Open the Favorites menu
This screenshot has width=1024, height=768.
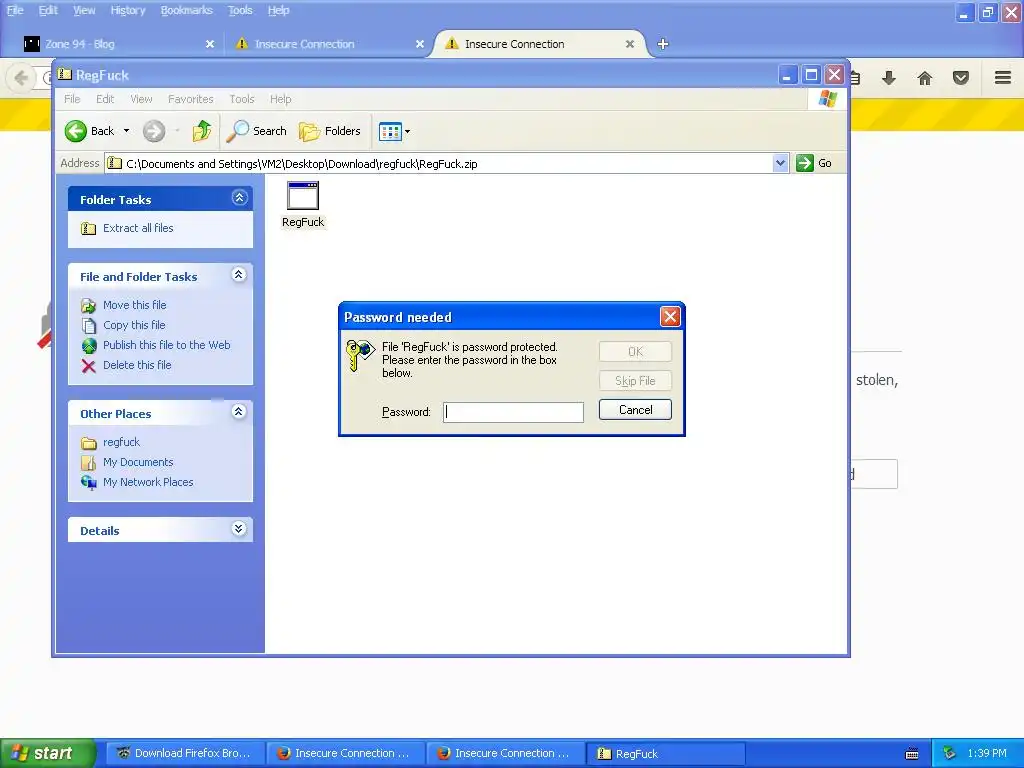click(191, 99)
